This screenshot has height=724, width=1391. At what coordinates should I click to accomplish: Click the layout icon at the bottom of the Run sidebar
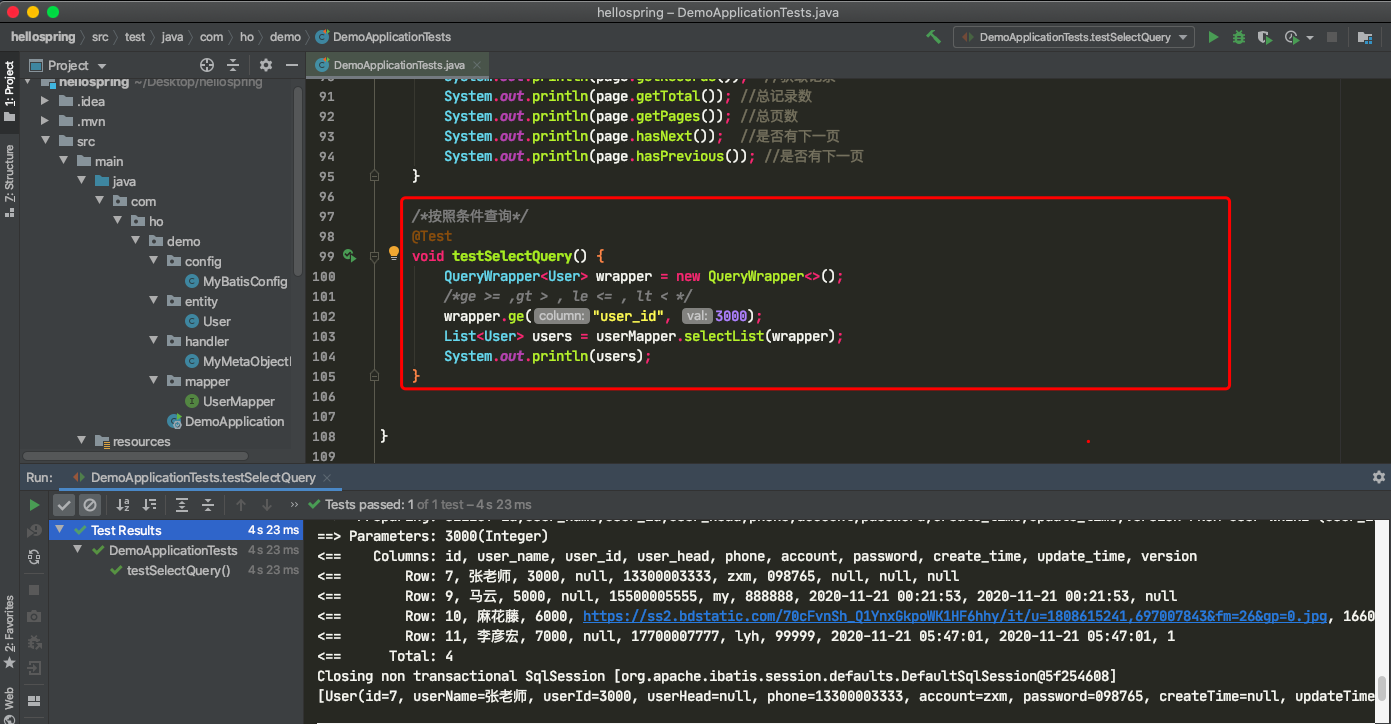[x=34, y=700]
